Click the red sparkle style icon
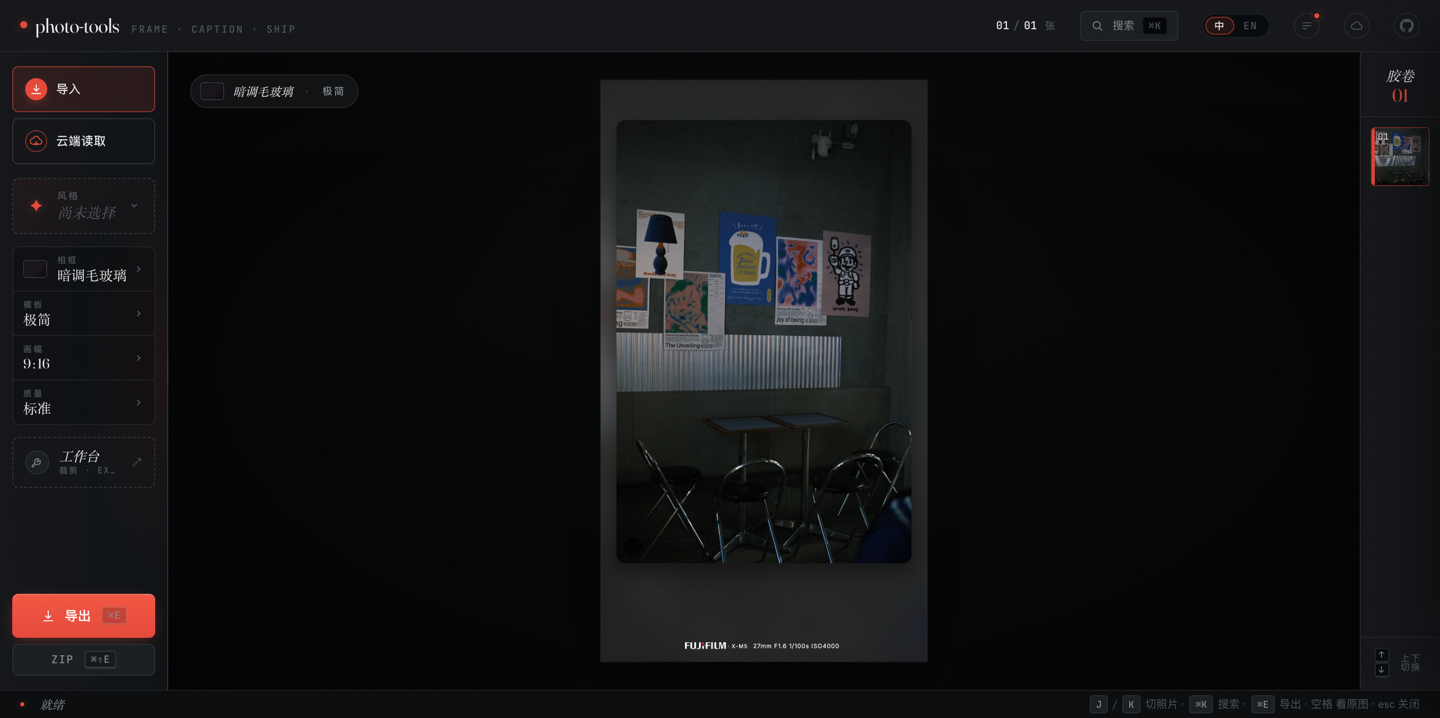This screenshot has width=1440, height=718. click(36, 206)
